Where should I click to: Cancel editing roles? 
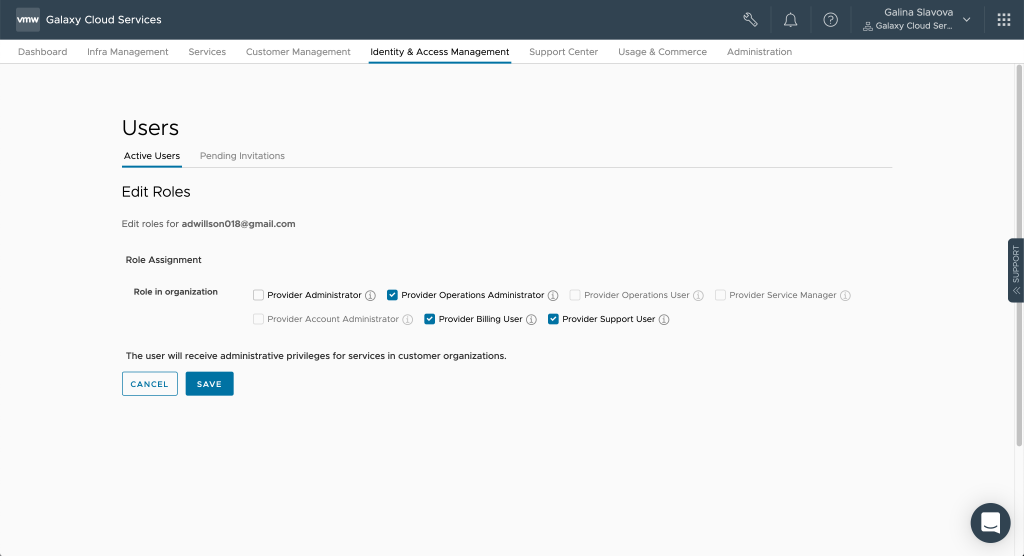pos(149,384)
